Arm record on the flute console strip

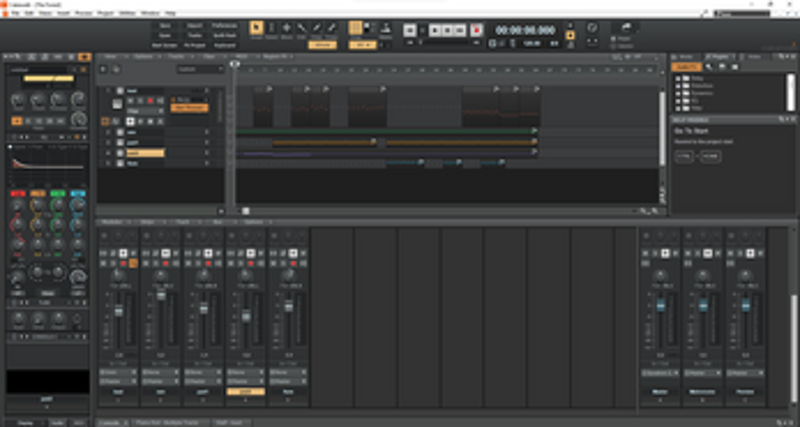click(293, 263)
